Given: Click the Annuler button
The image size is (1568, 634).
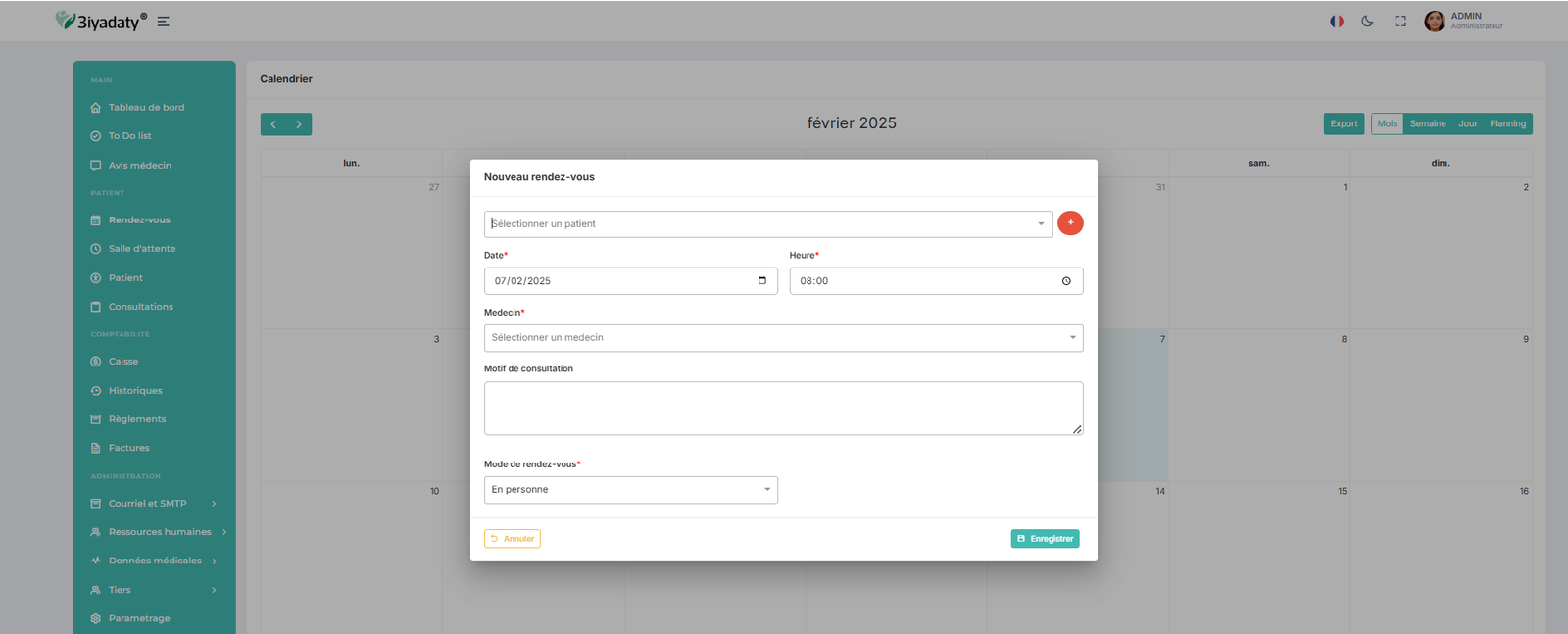Looking at the screenshot, I should coord(513,539).
